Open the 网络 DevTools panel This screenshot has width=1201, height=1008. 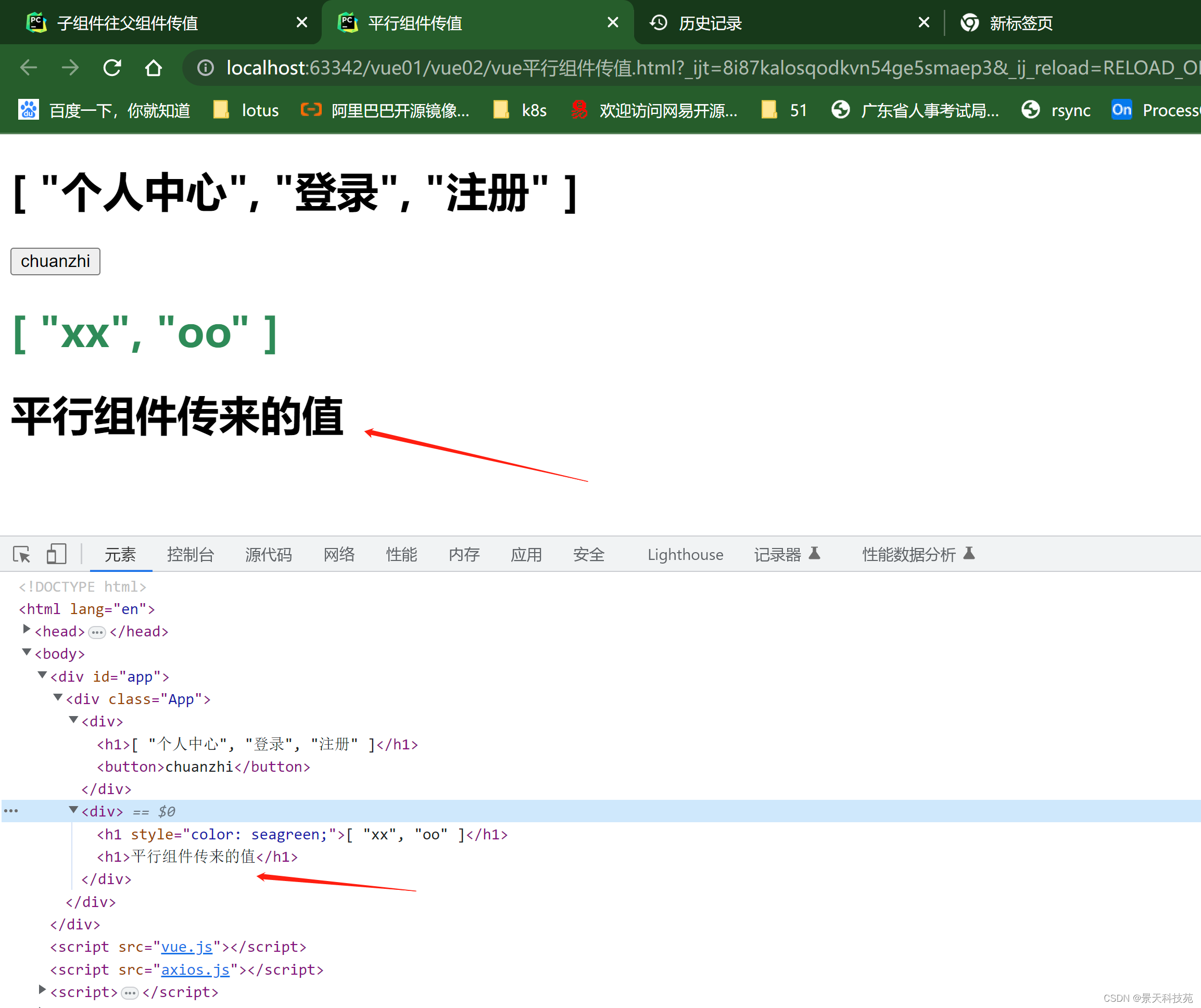339,554
